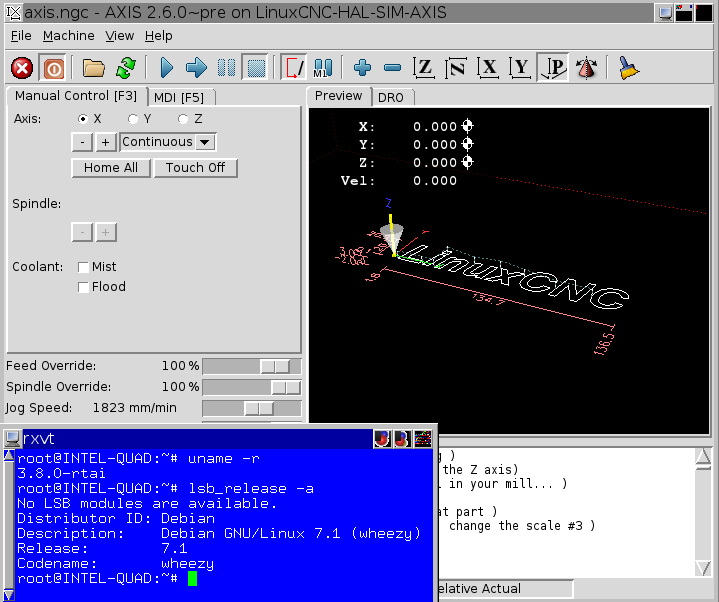Screen dimensions: 719x602
Task: Click the G-code scroll down arrow
Action: pos(703,568)
